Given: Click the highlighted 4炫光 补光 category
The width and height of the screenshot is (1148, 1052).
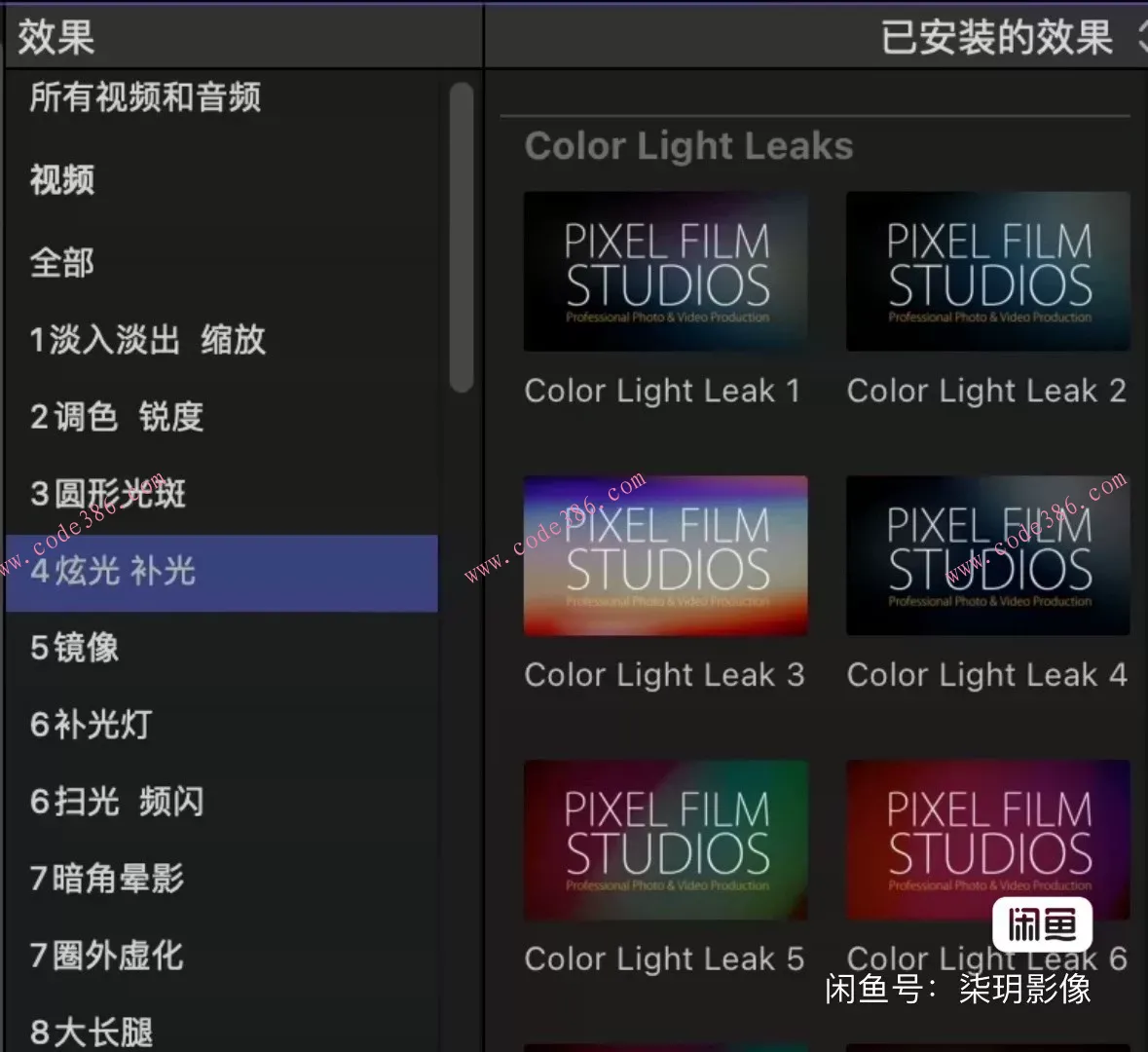Looking at the screenshot, I should pyautogui.click(x=112, y=575).
